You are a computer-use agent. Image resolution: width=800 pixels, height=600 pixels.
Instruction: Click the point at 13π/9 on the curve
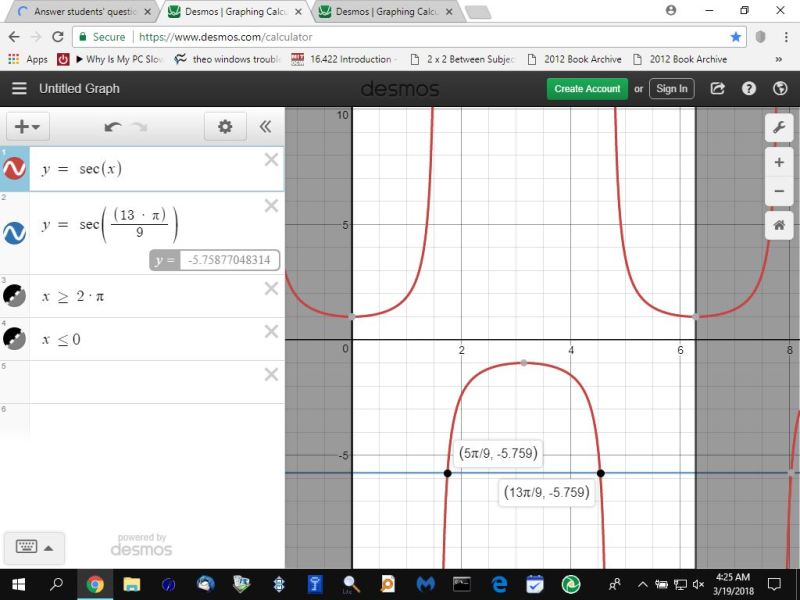(x=601, y=473)
